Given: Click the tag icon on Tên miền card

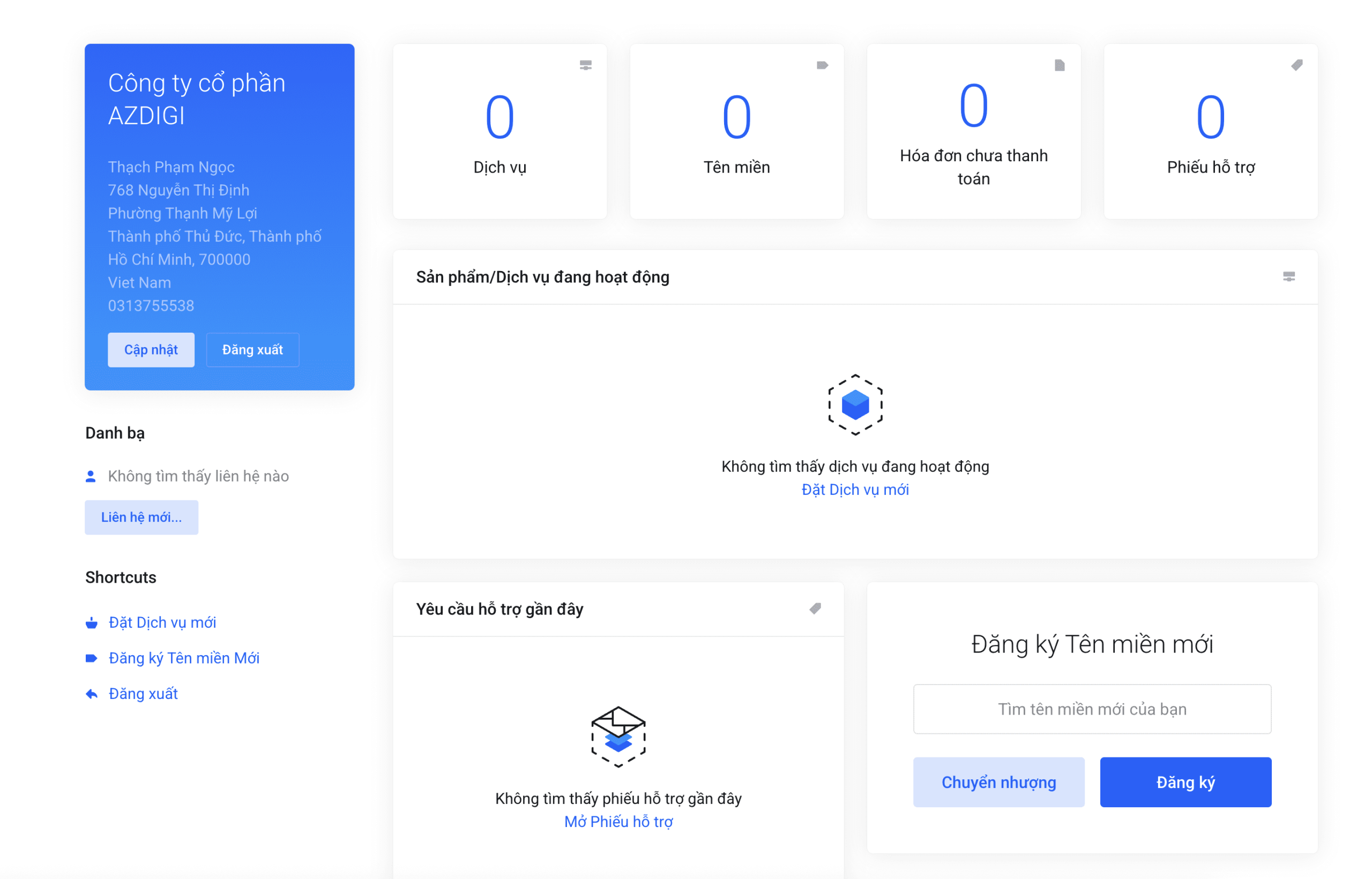Looking at the screenshot, I should click(822, 65).
